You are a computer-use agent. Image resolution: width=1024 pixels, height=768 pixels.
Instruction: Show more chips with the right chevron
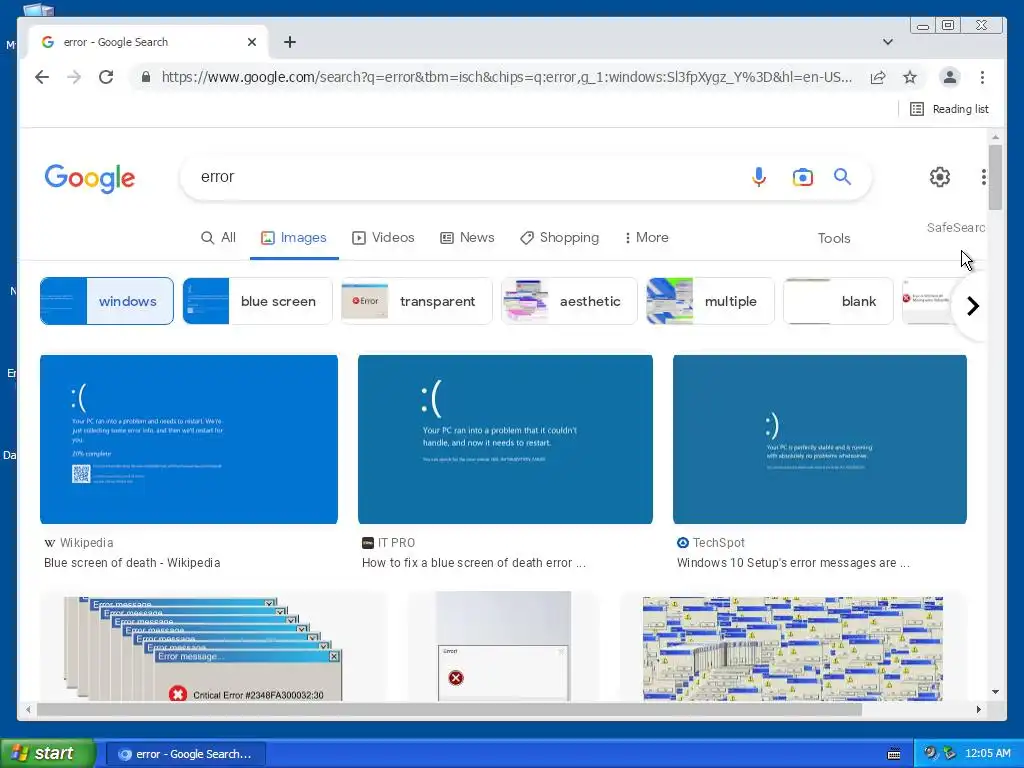[972, 306]
